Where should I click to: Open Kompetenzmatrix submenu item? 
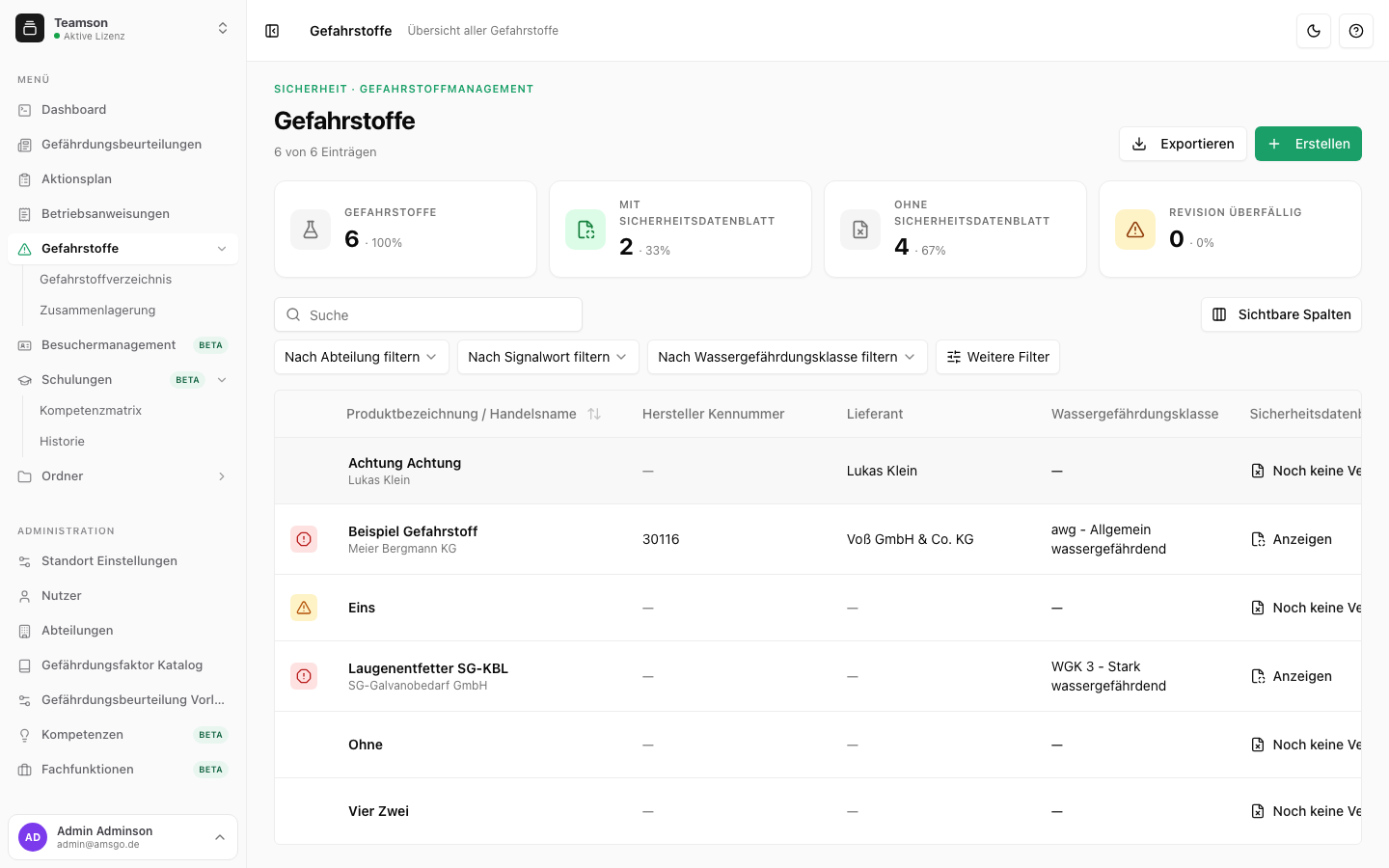coord(91,411)
